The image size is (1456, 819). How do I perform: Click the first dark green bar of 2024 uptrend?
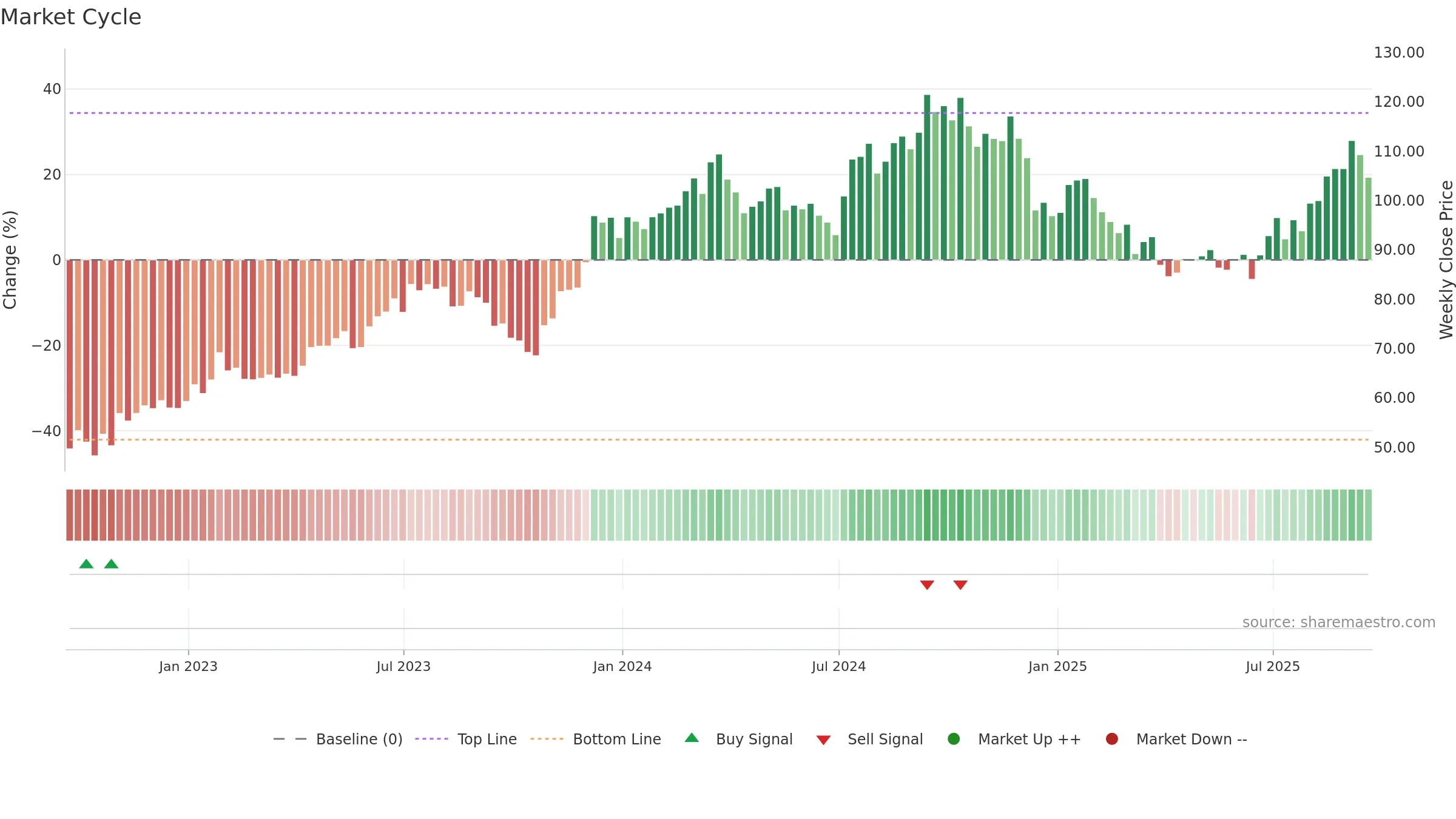tap(594, 238)
